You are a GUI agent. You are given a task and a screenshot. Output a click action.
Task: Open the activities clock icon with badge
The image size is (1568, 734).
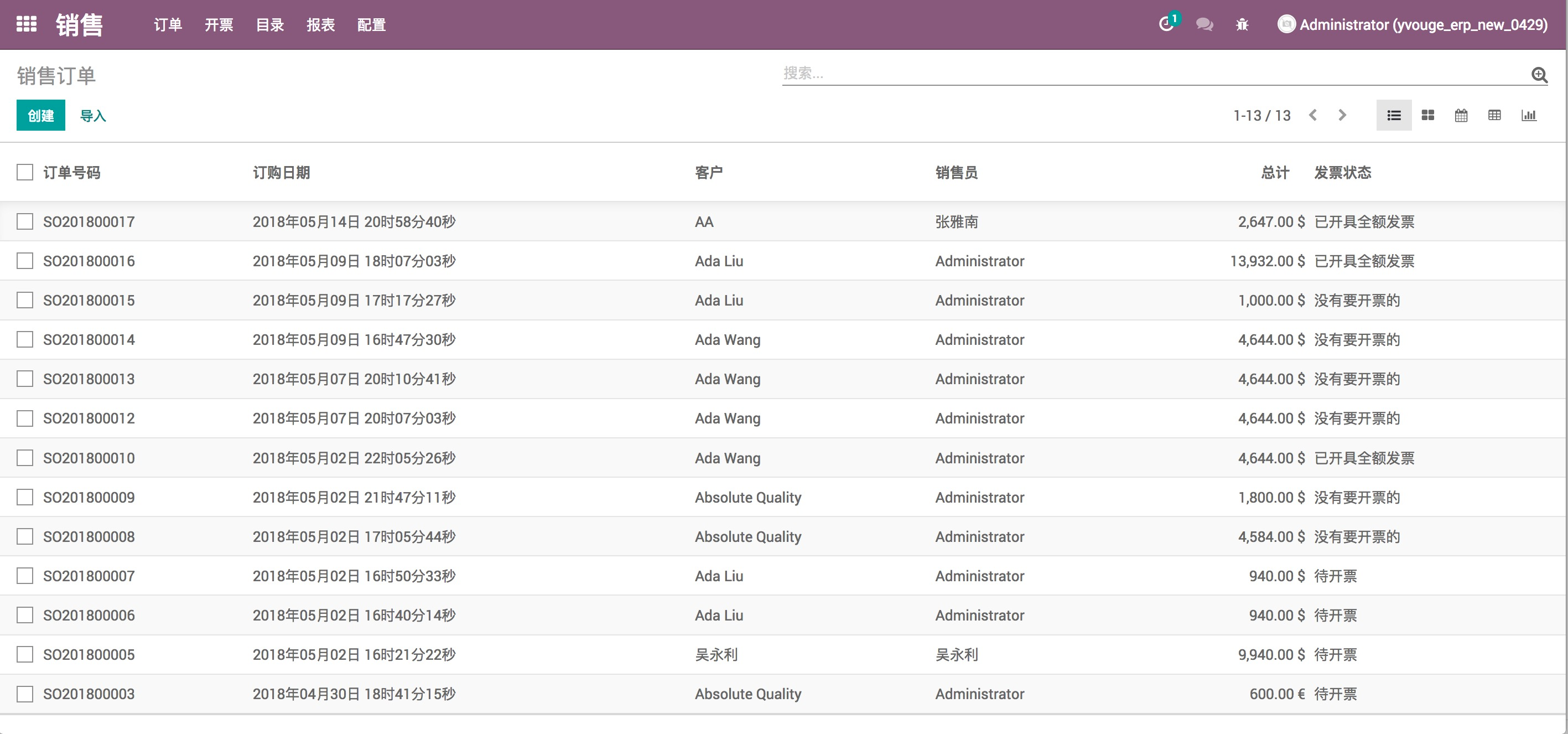click(x=1167, y=24)
